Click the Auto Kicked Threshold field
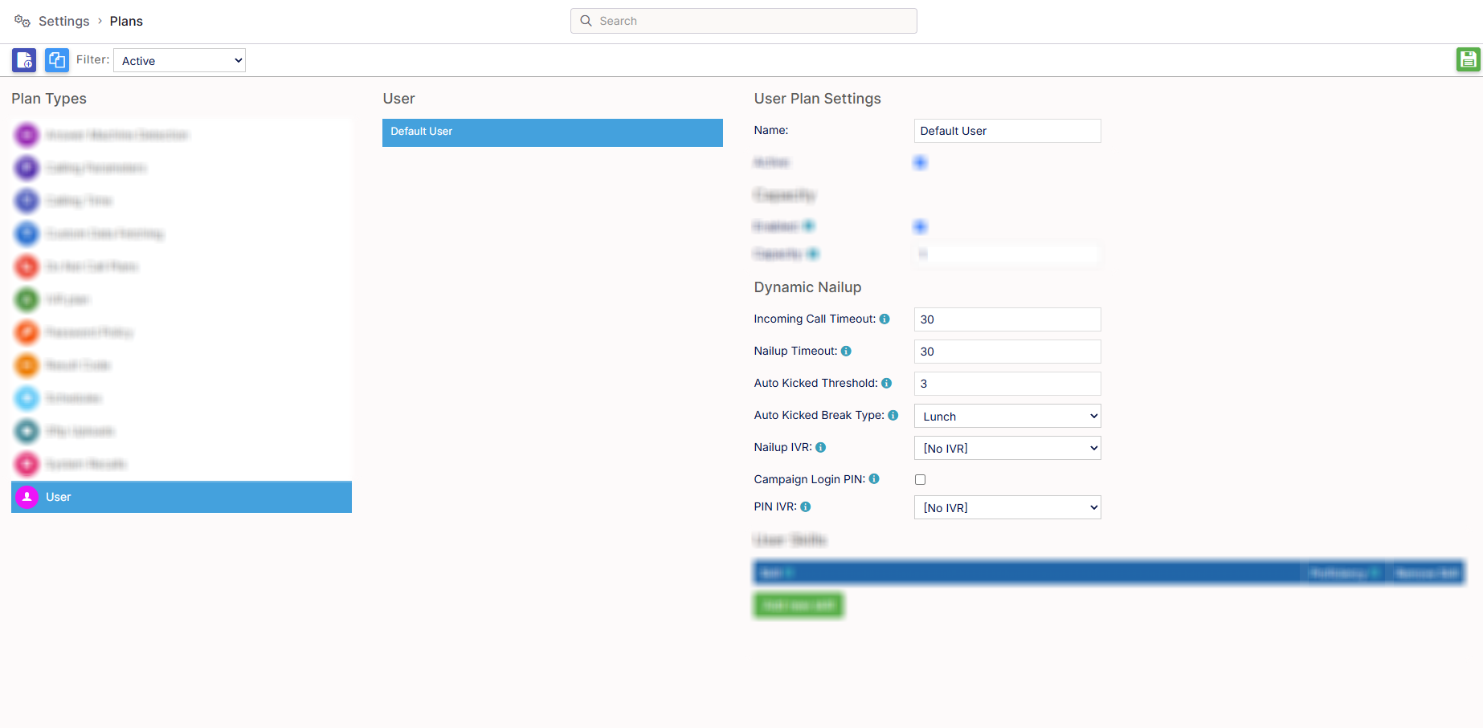 point(1007,384)
